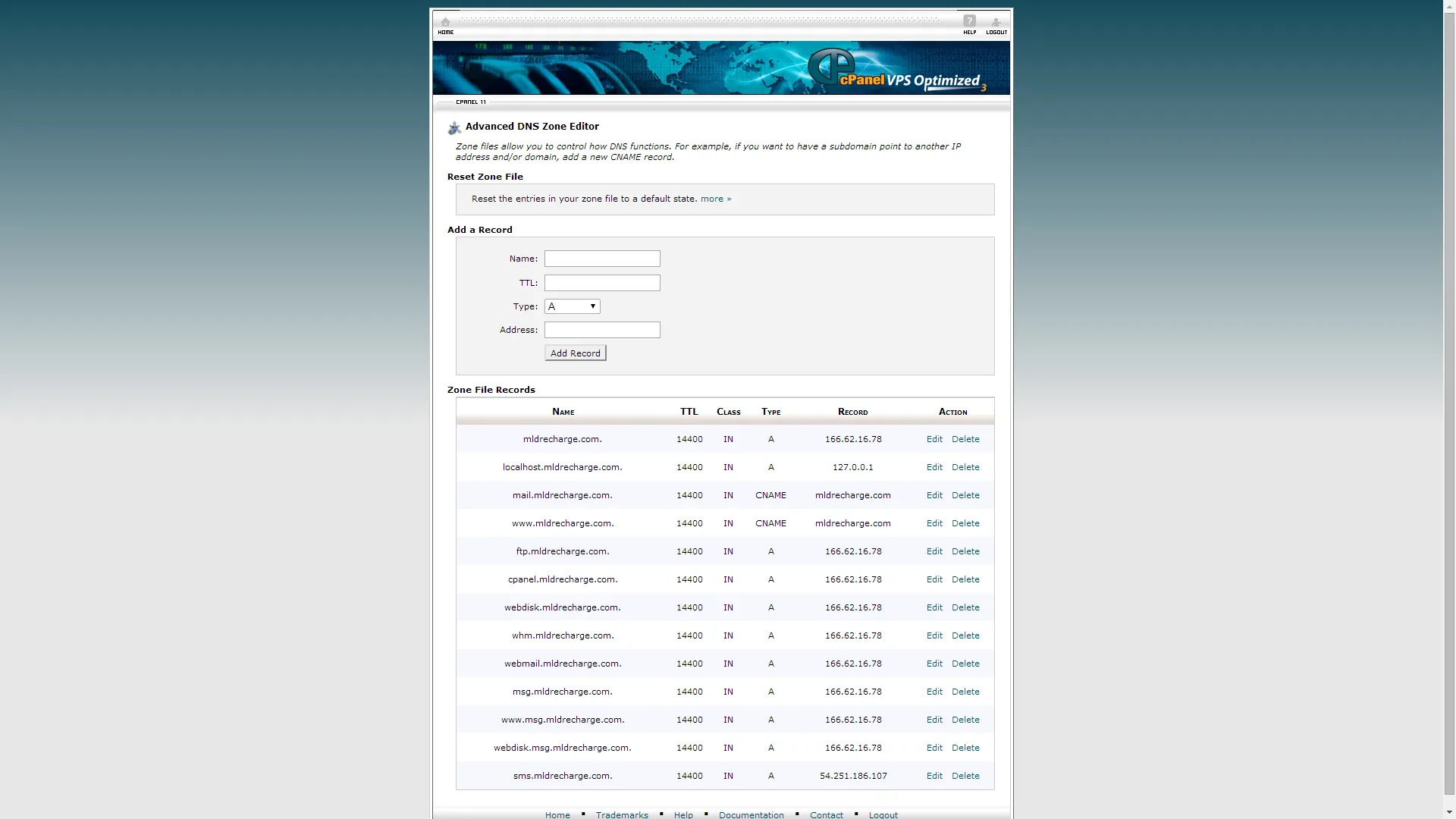The width and height of the screenshot is (1456, 819).
Task: Click the Add Record button
Action: pos(576,353)
